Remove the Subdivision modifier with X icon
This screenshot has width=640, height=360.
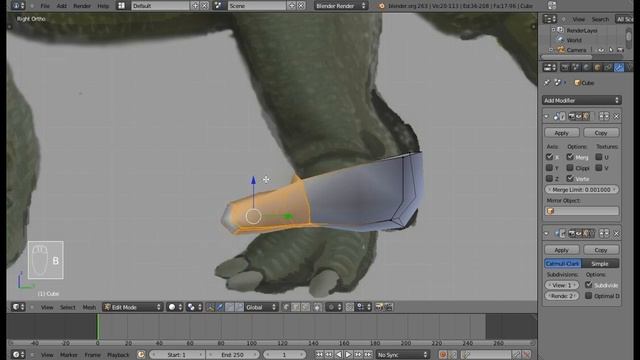tap(616, 233)
